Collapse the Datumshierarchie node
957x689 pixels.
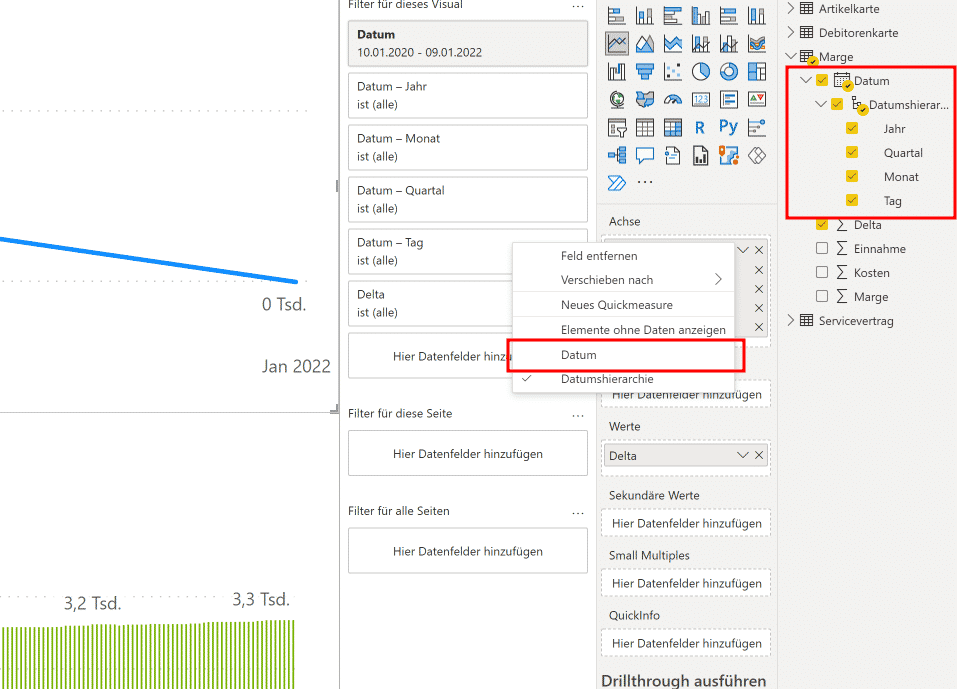coord(821,104)
